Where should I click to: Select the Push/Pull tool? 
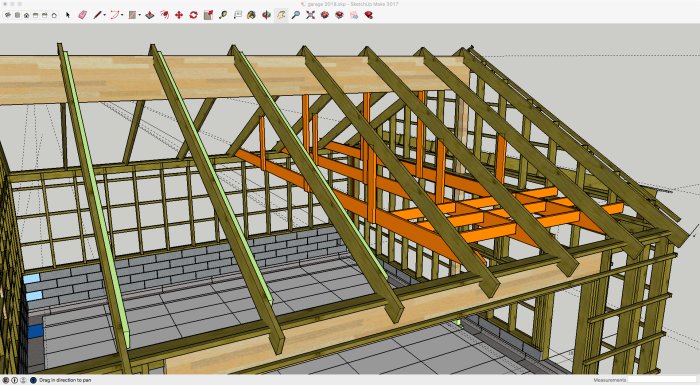click(x=150, y=15)
